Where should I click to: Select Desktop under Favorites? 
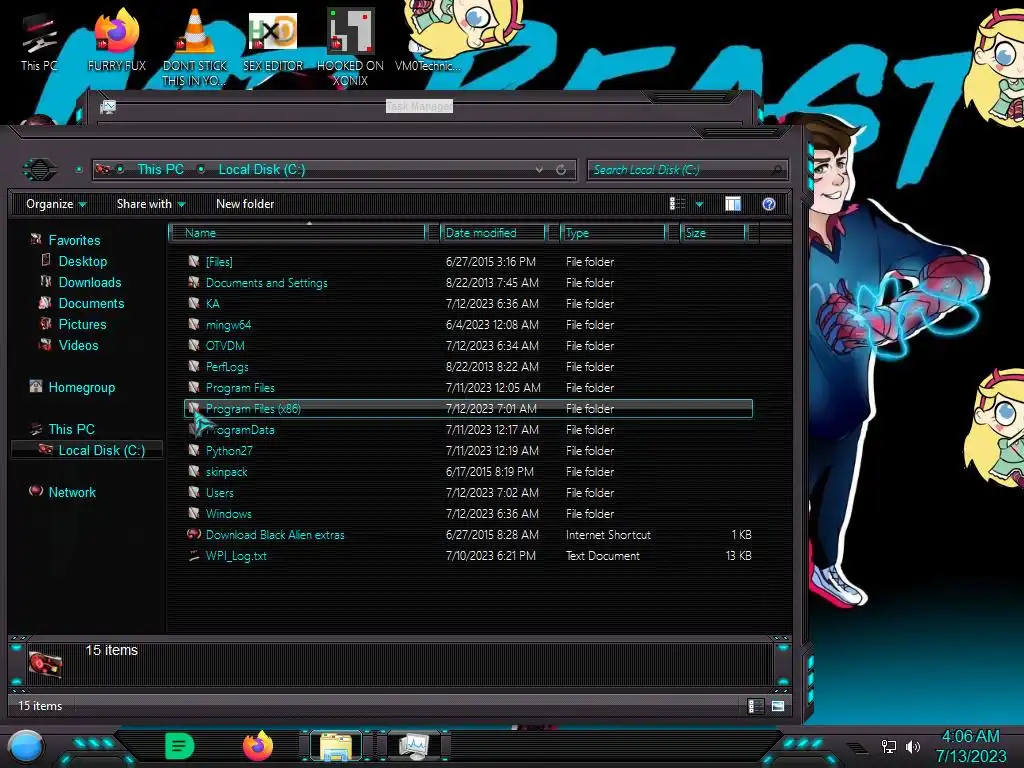click(x=82, y=261)
